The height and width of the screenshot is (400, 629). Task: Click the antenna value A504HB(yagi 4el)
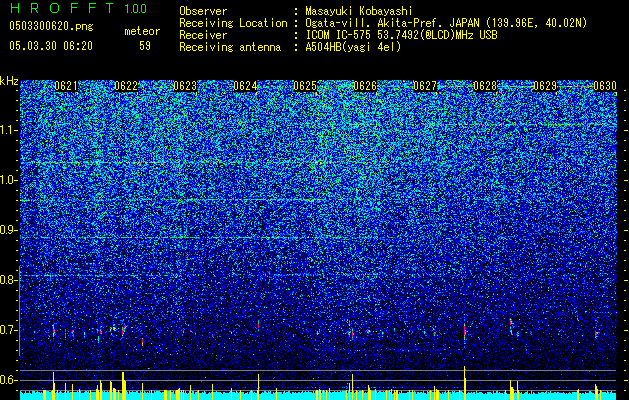point(353,47)
